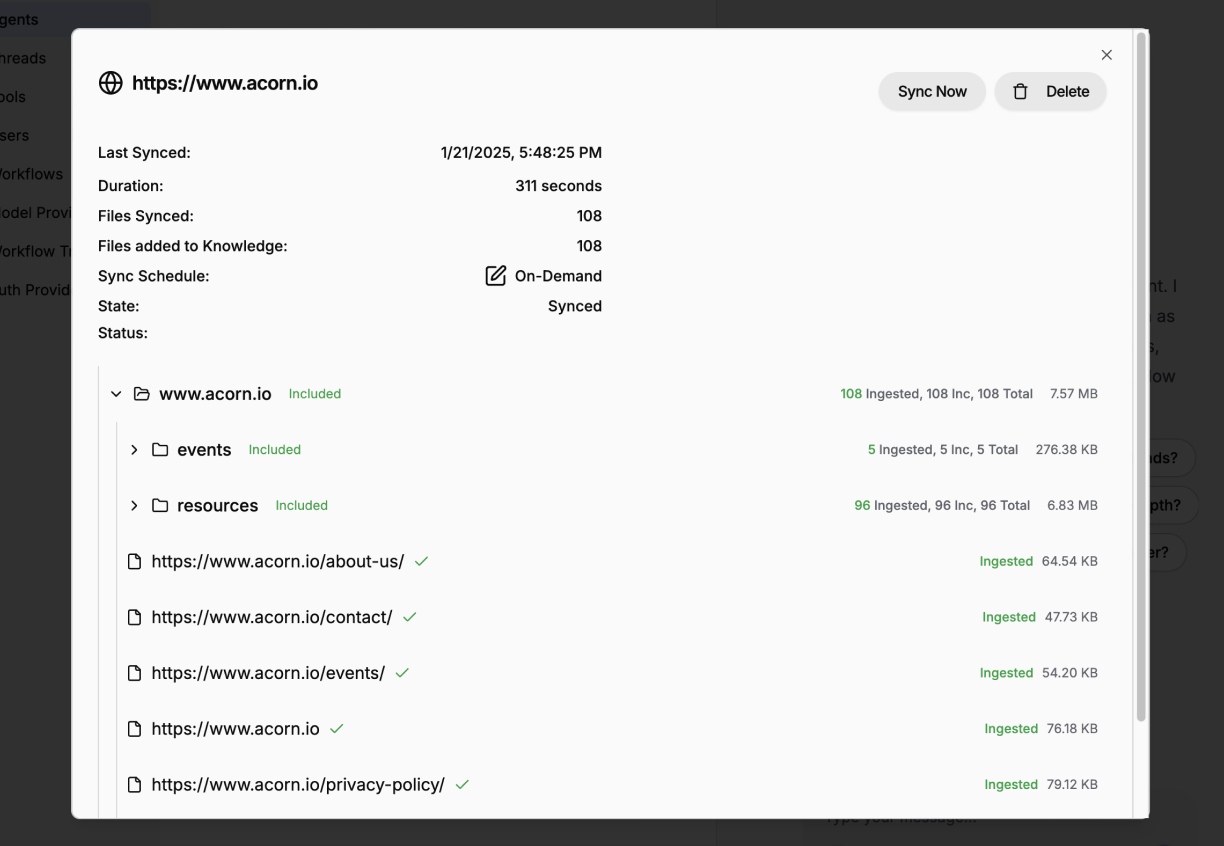Close the dialog with the X button
This screenshot has height=846, width=1224.
pyautogui.click(x=1106, y=55)
